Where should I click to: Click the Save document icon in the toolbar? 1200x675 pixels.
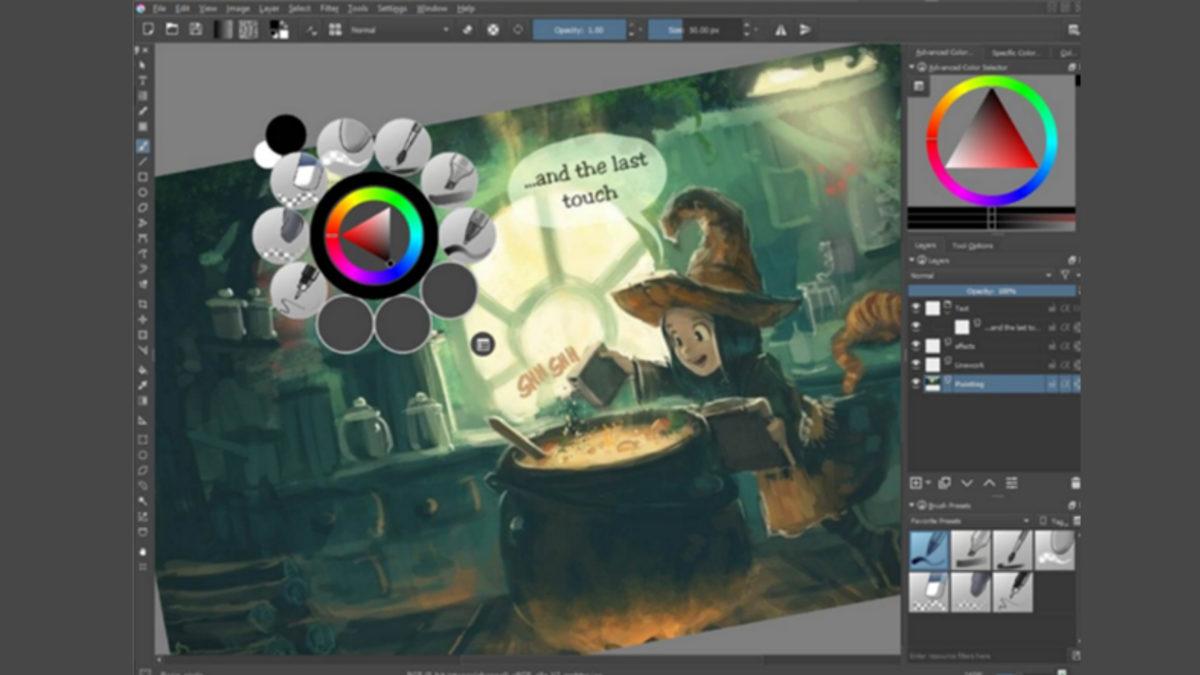point(194,29)
